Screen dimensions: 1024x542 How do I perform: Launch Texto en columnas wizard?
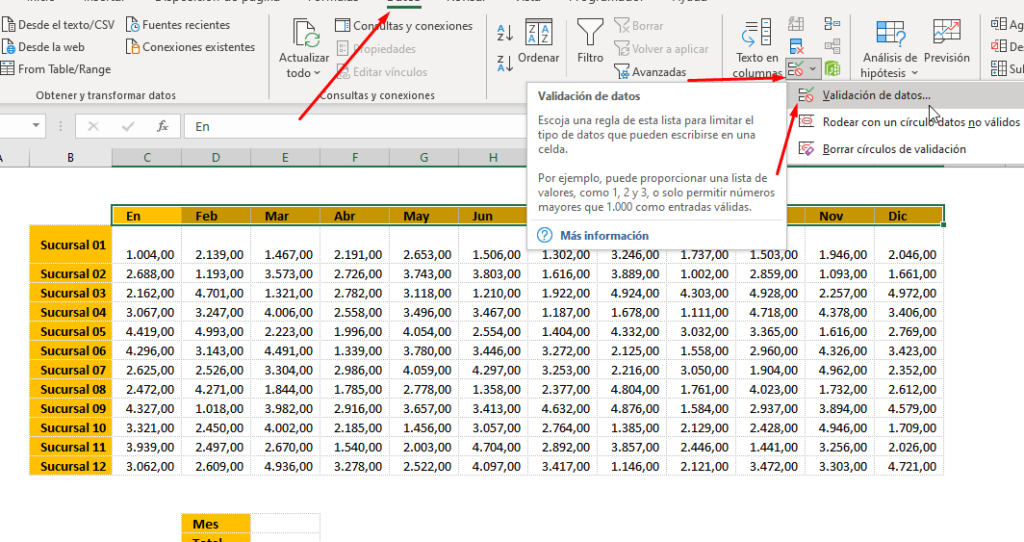[x=757, y=48]
